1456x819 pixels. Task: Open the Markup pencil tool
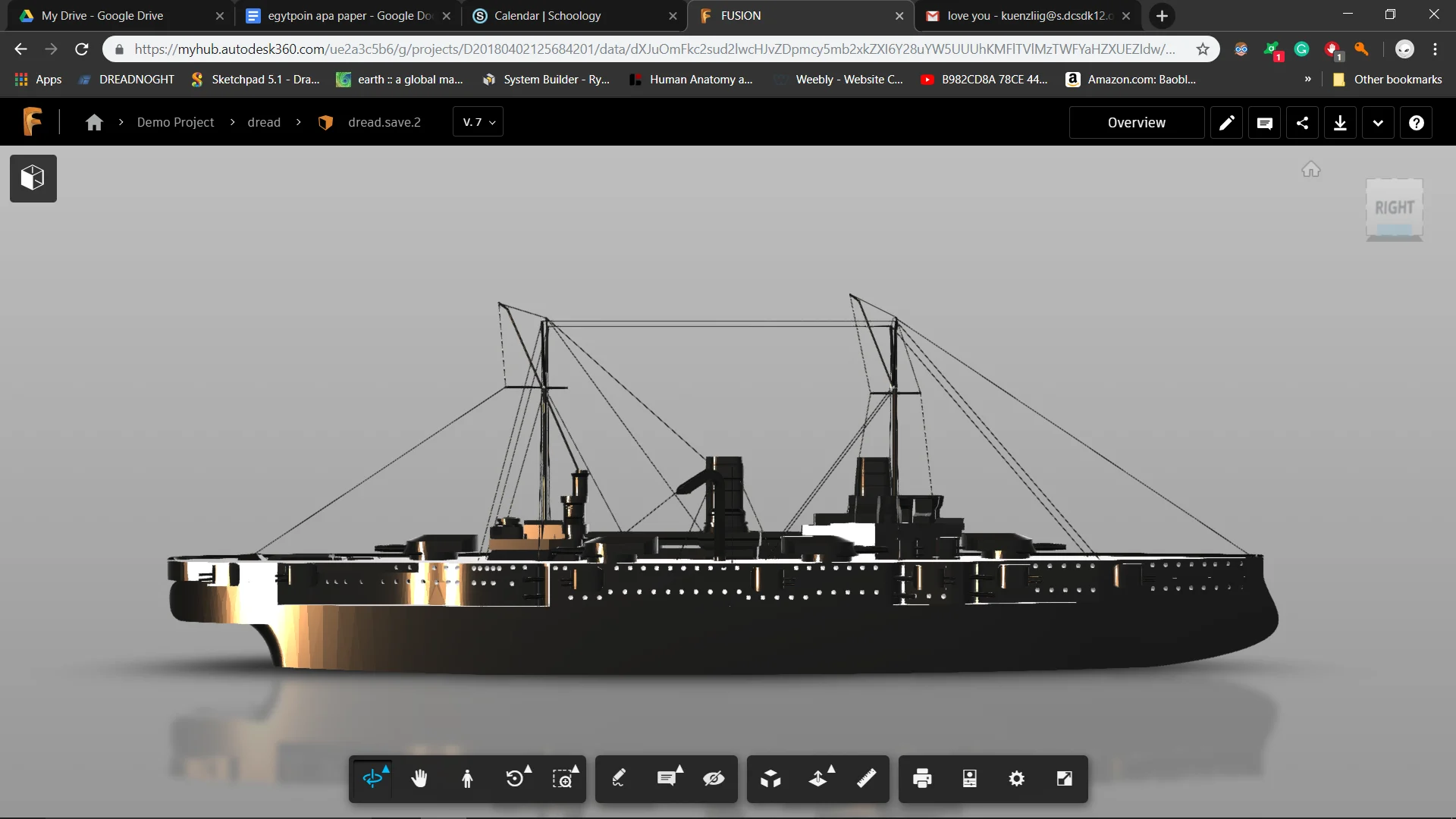619,779
